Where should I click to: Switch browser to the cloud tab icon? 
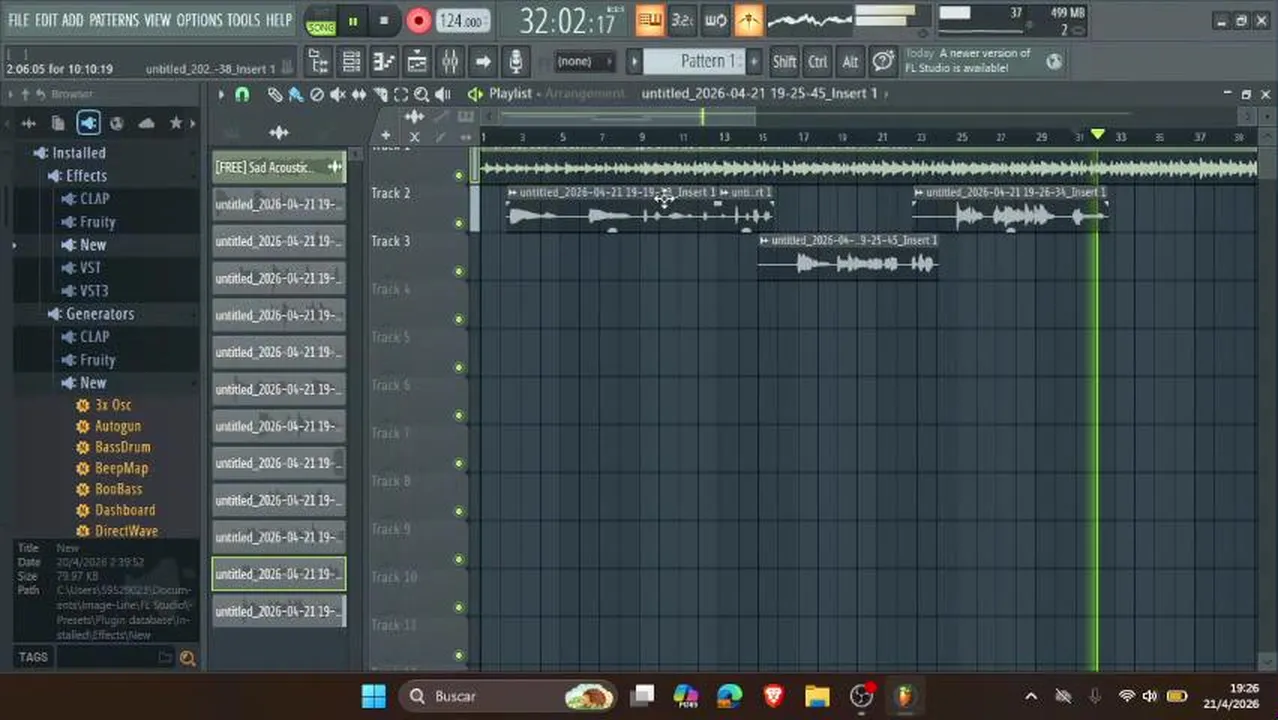point(146,123)
